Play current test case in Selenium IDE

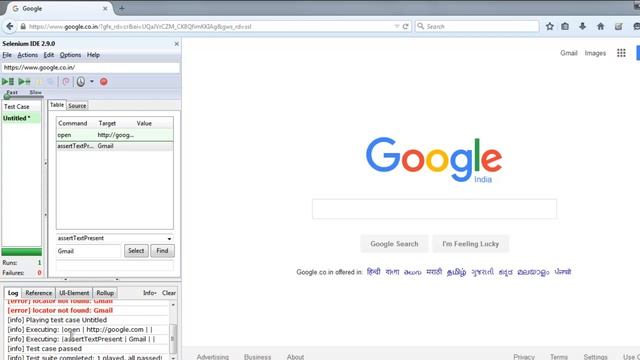24,82
